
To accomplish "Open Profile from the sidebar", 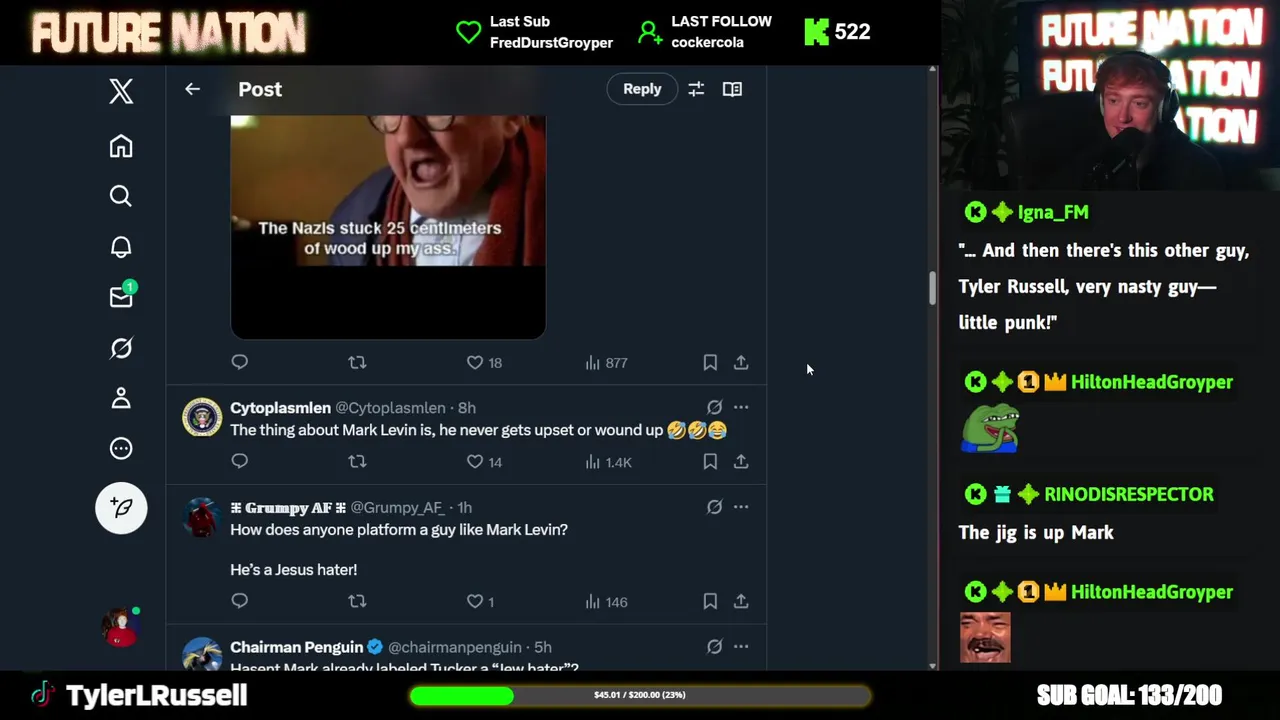I will 121,398.
